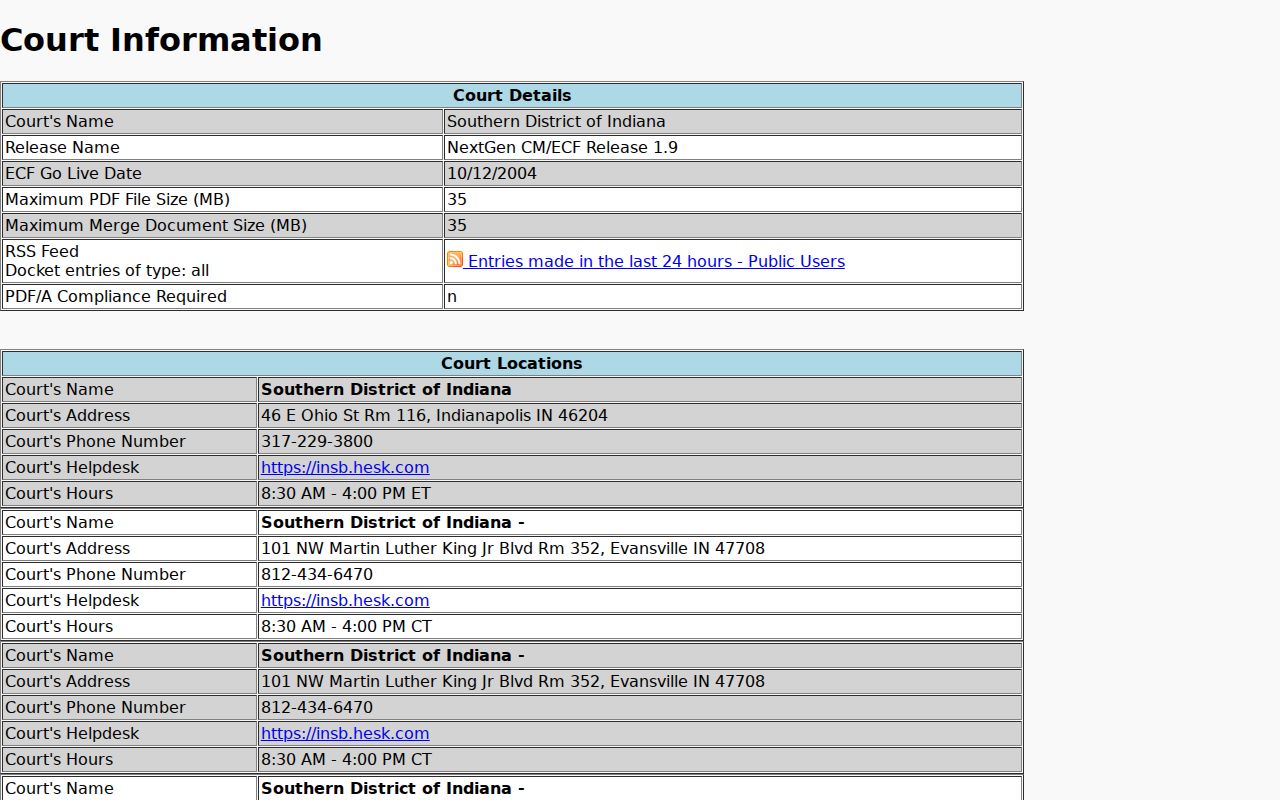The height and width of the screenshot is (800, 1280).
Task: Click the Court Details table header
Action: click(x=512, y=96)
